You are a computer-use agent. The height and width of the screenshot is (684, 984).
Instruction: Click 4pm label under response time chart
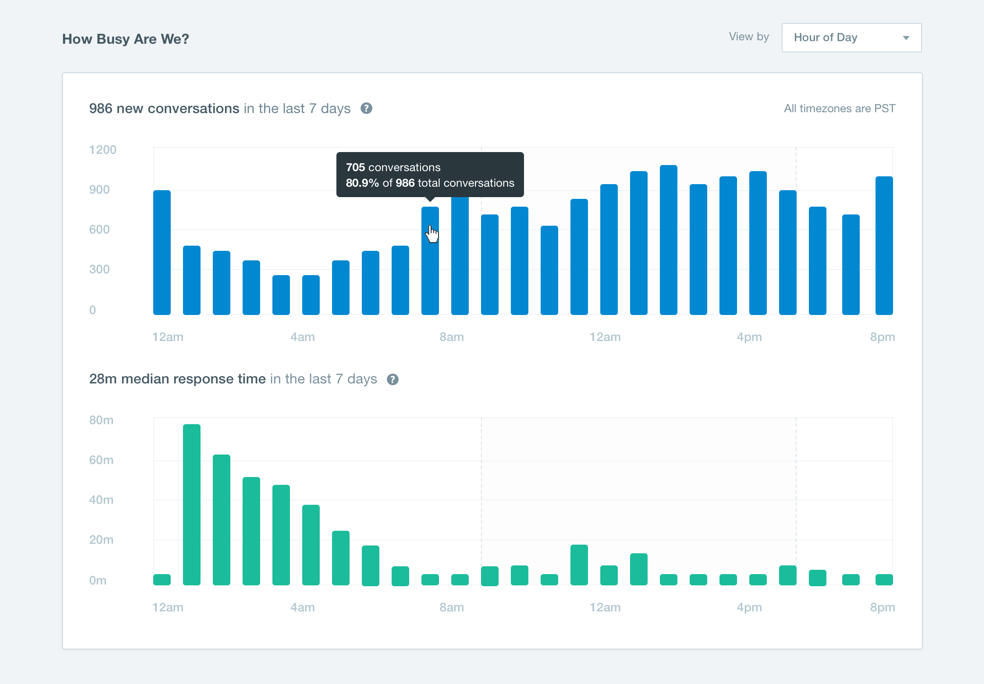coord(749,607)
